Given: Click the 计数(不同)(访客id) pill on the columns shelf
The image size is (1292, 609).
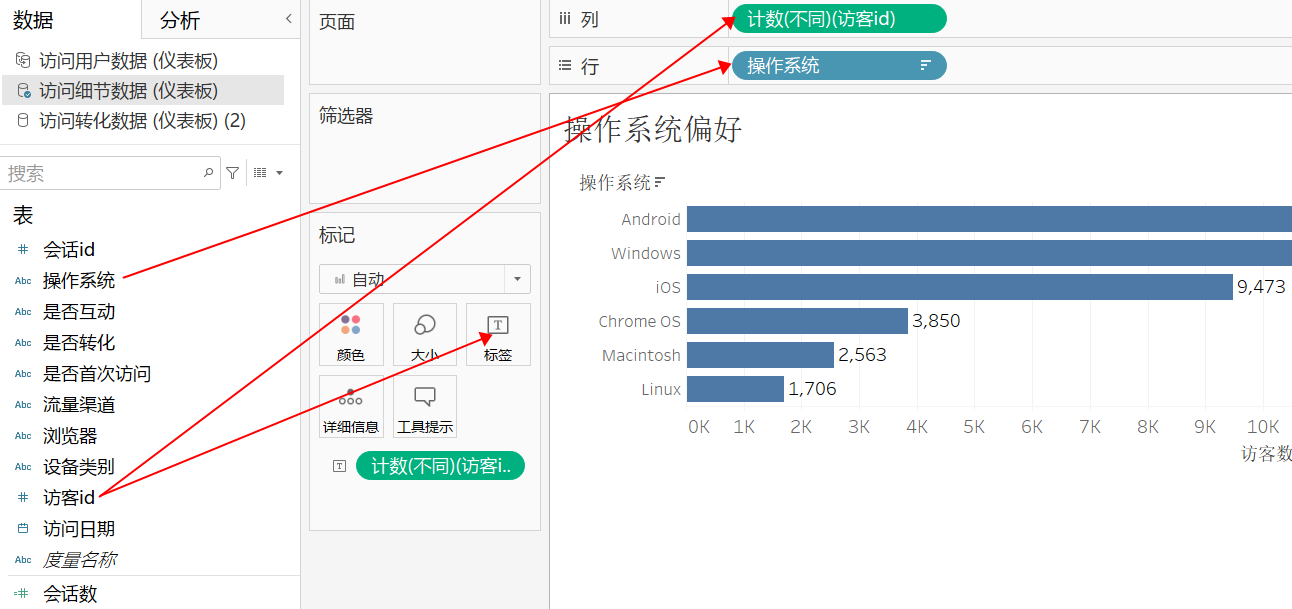Looking at the screenshot, I should point(839,18).
